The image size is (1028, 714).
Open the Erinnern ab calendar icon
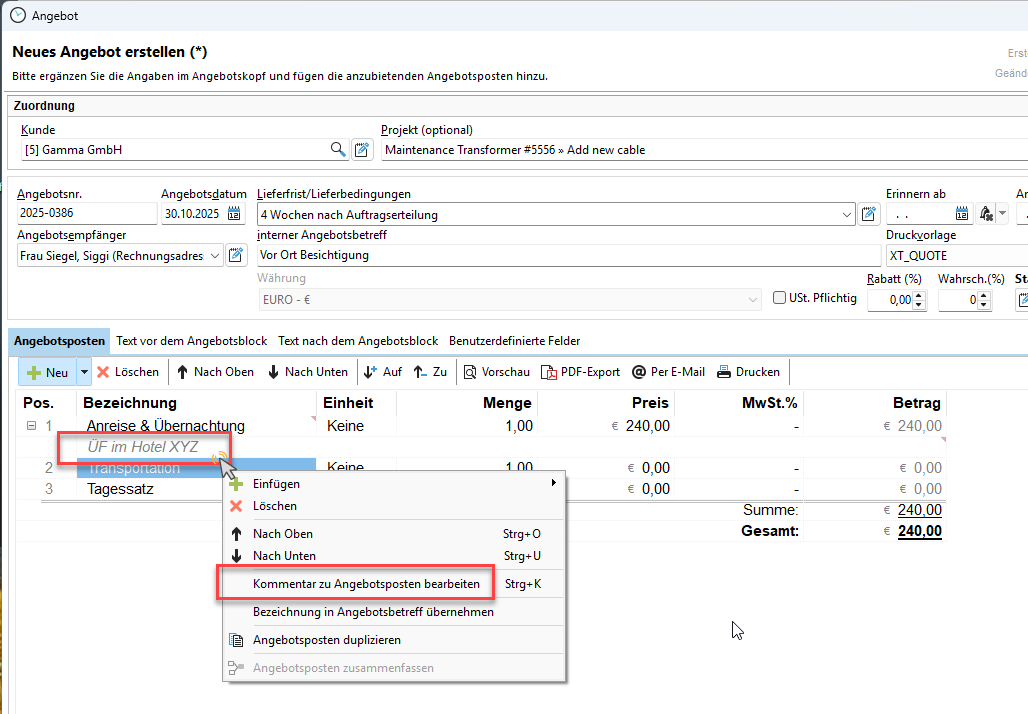(961, 214)
